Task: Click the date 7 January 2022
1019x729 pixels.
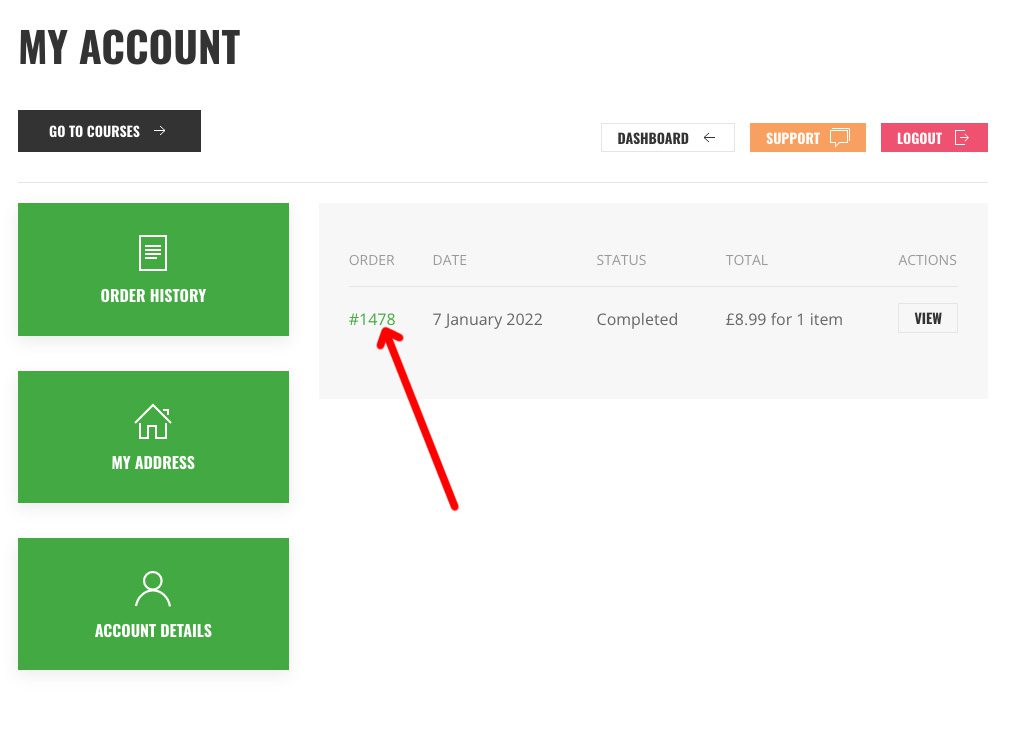Action: (x=487, y=320)
